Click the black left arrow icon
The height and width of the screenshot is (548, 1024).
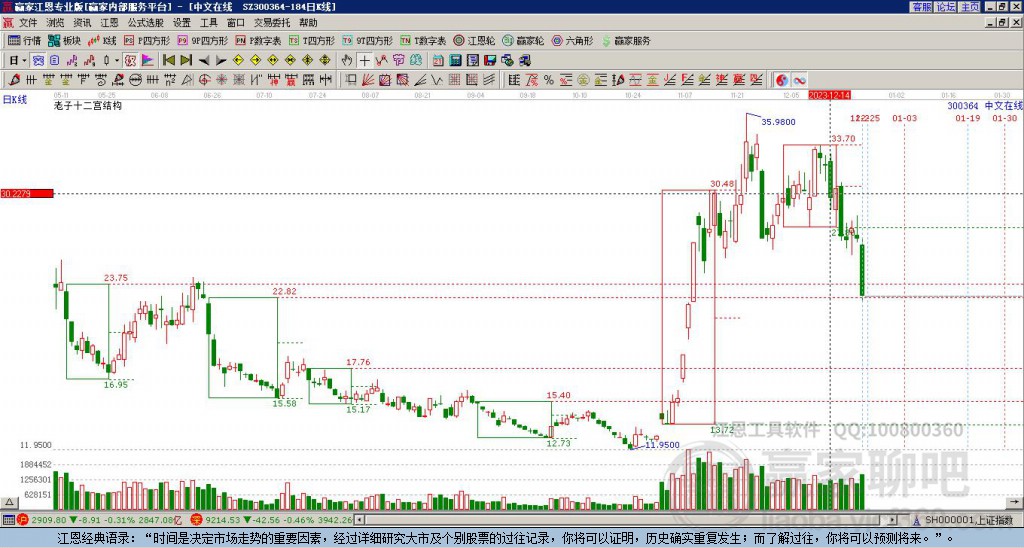coord(204,61)
